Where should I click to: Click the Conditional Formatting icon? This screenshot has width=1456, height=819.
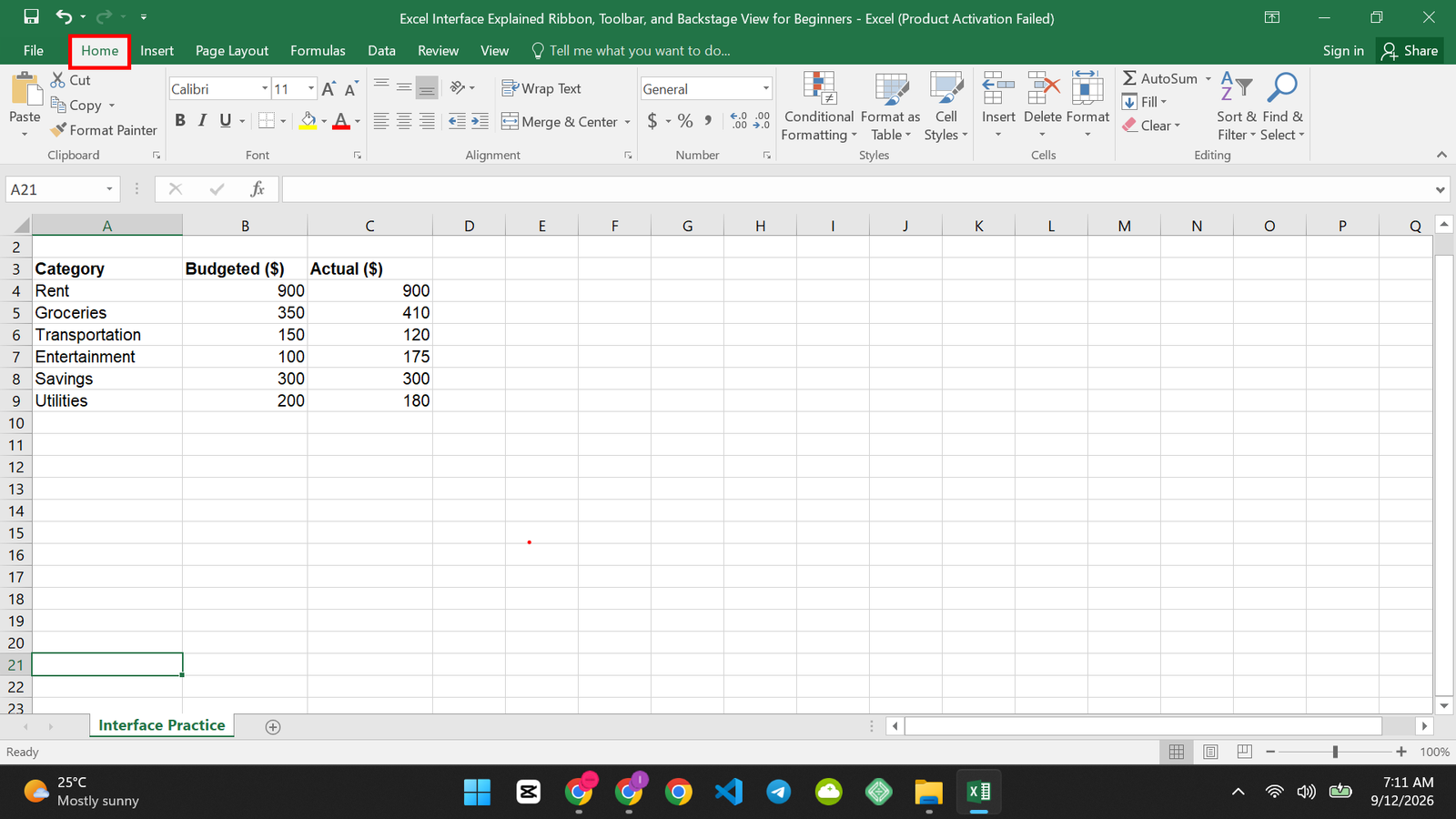tap(819, 89)
